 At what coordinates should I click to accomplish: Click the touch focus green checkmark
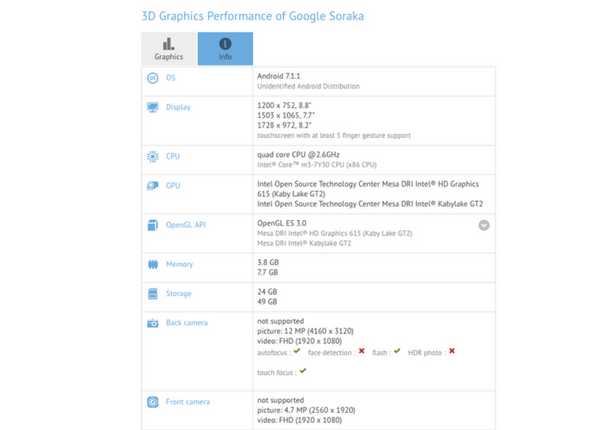coord(303,371)
